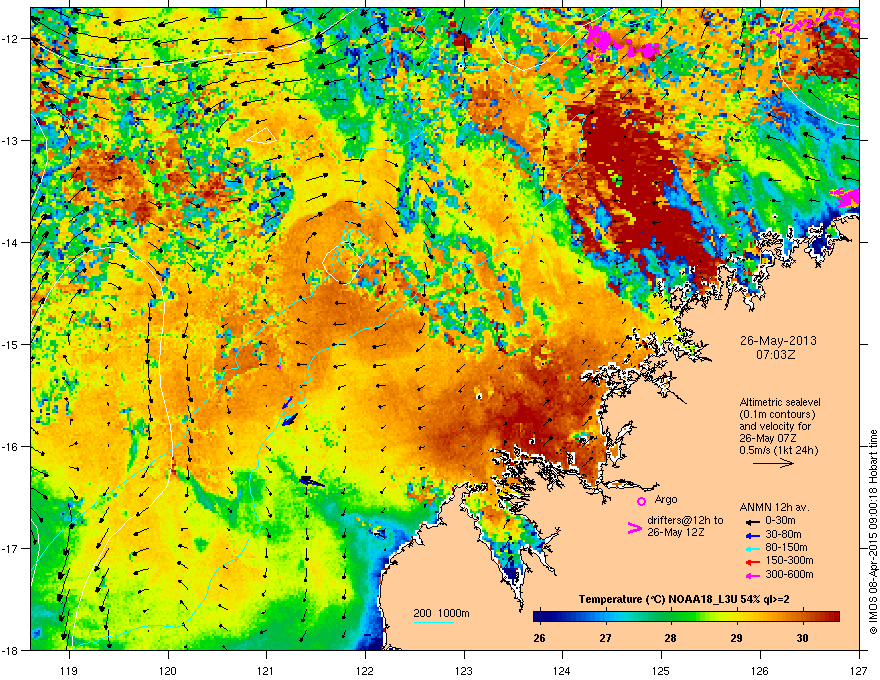Image resolution: width=880 pixels, height=680 pixels.
Task: Select the magenta 300-600m legend arrow
Action: tap(753, 575)
